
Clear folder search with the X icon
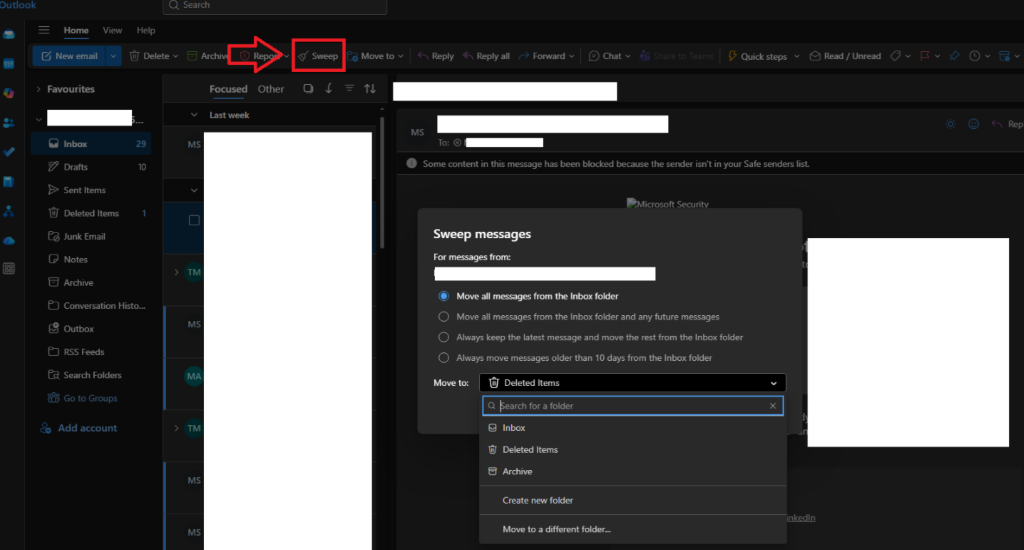click(773, 406)
